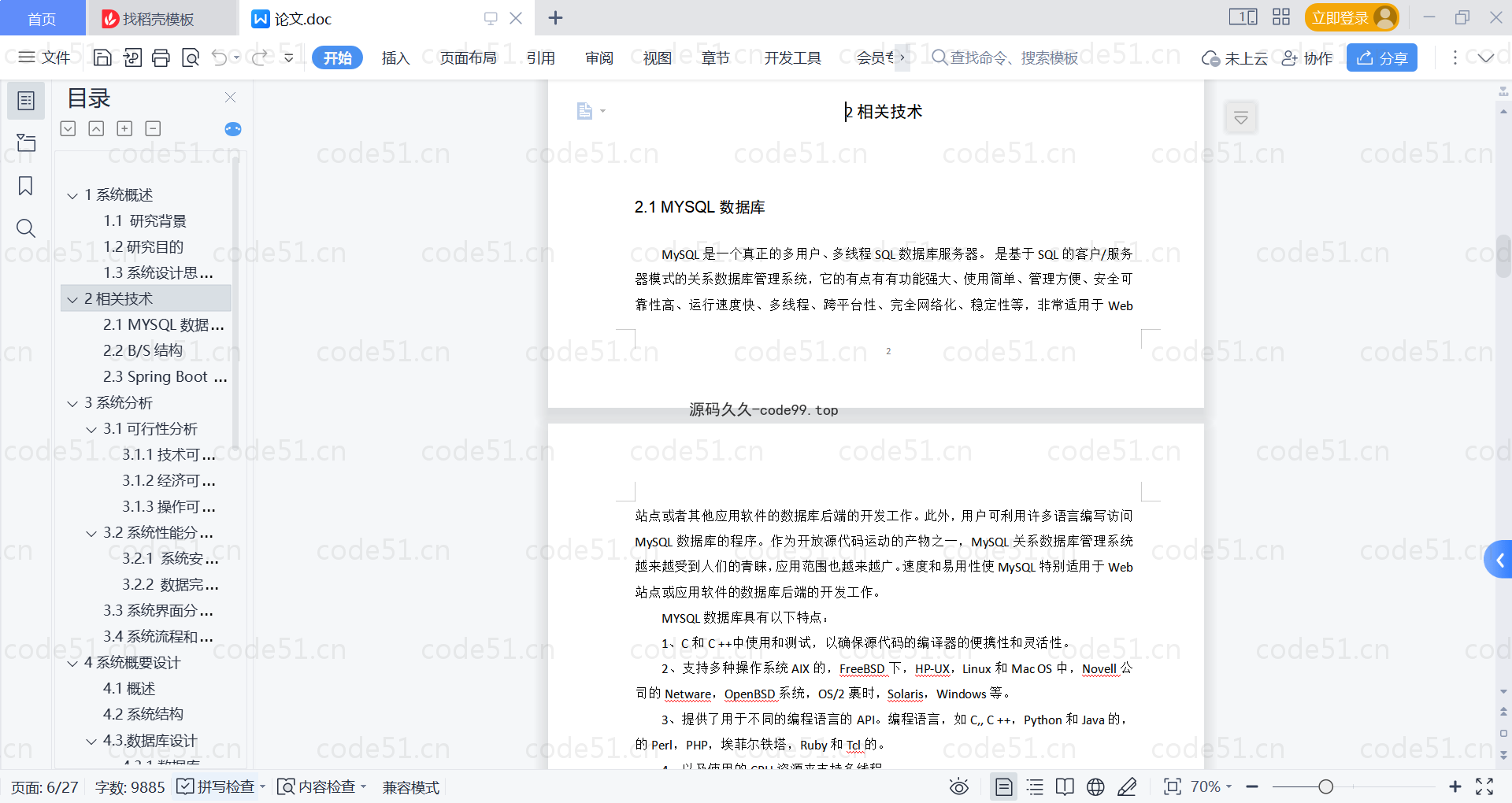1512x803 pixels.
Task: Switch to the 视图 tab
Action: 658,57
